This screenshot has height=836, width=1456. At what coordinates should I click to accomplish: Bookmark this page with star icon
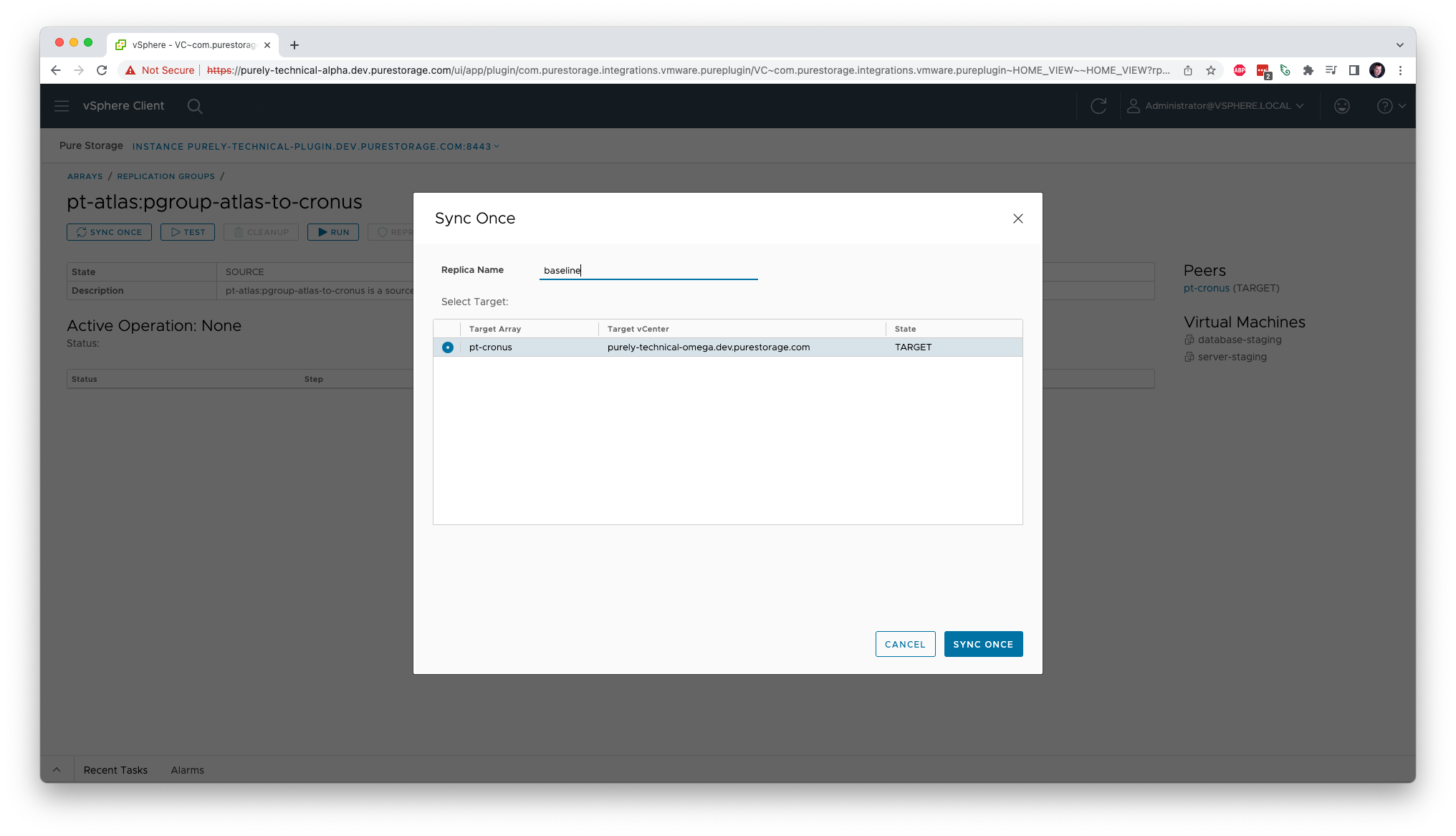pyautogui.click(x=1211, y=70)
